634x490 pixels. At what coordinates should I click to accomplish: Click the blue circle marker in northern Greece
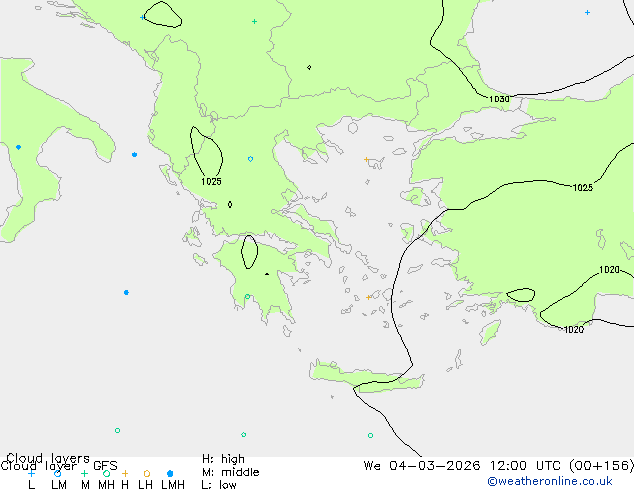250,159
